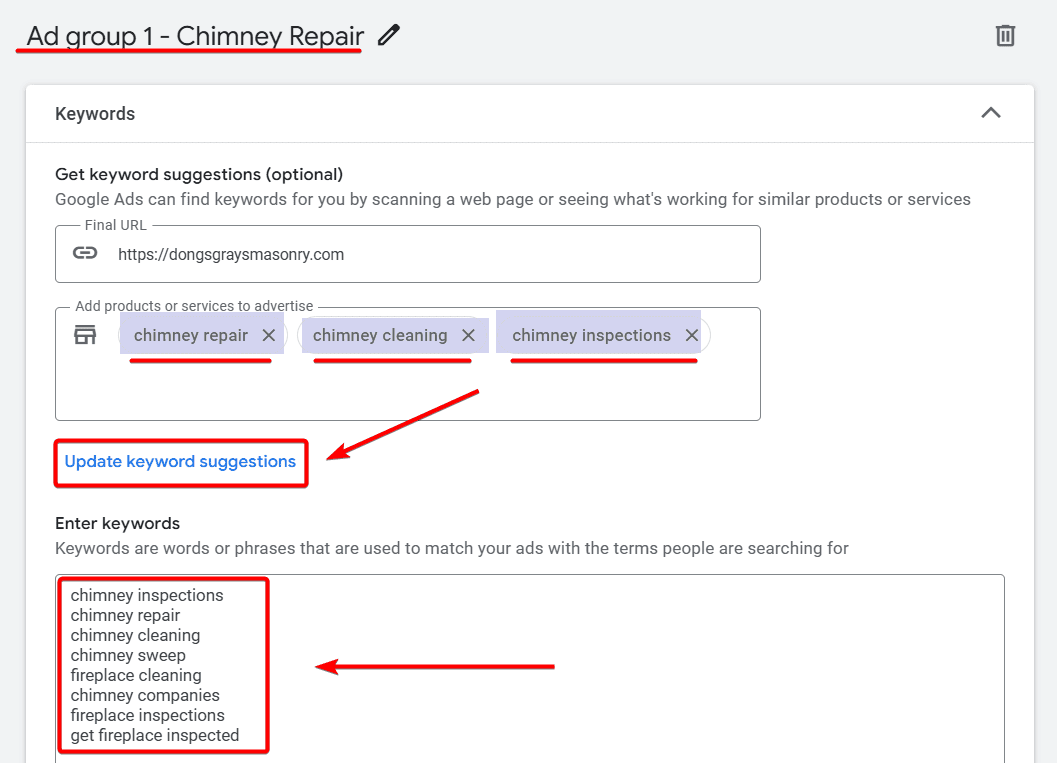Select the chimney cleaning chip label
Image resolution: width=1057 pixels, height=763 pixels.
[x=380, y=335]
